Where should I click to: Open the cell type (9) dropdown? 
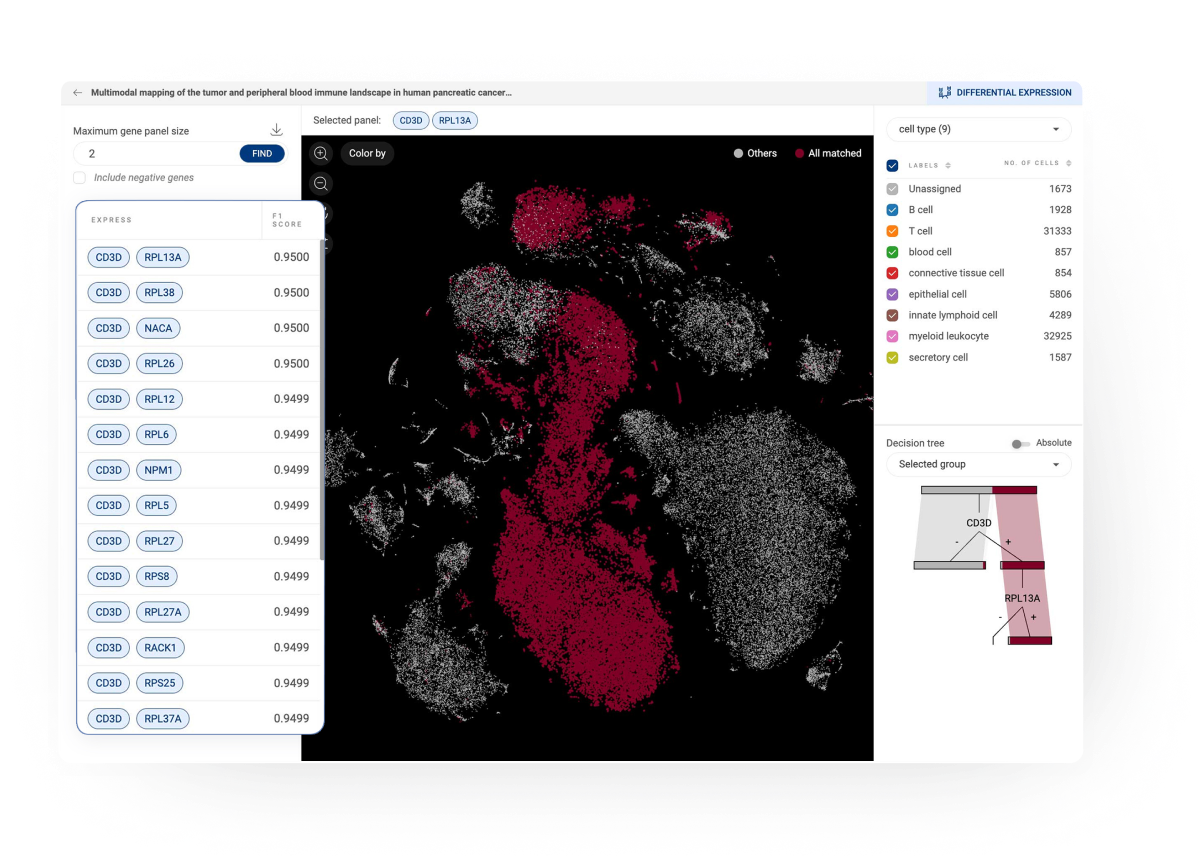click(978, 129)
